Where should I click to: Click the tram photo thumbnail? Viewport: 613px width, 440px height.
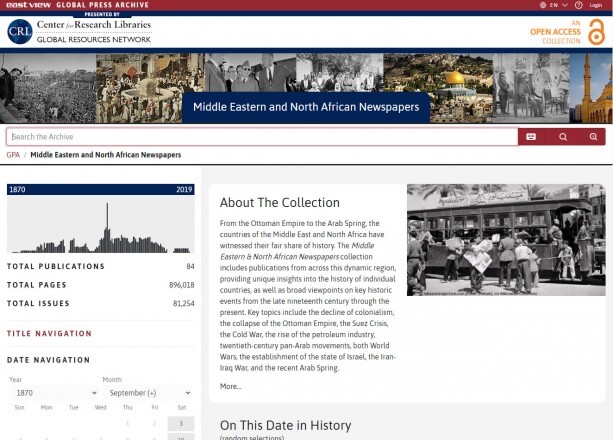506,240
